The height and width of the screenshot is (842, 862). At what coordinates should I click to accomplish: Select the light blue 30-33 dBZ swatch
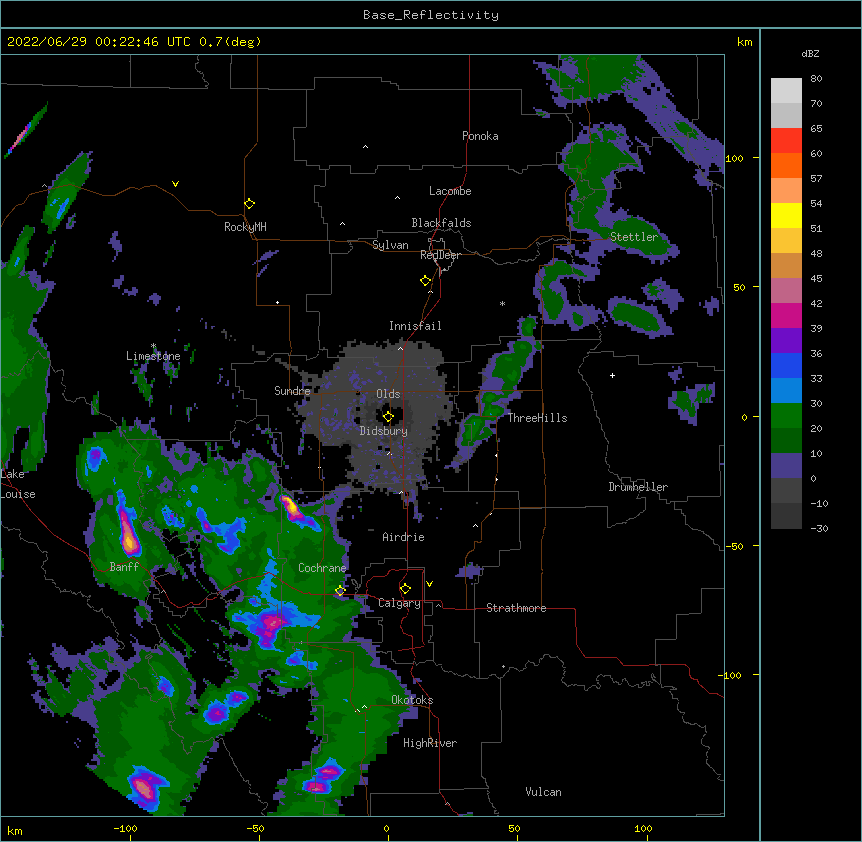(x=786, y=390)
